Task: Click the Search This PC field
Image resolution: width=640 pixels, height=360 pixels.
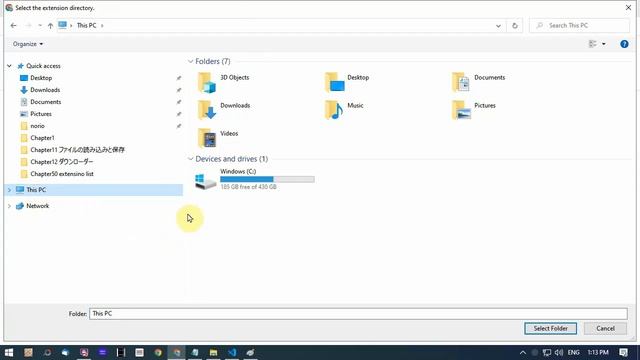Action: point(580,25)
